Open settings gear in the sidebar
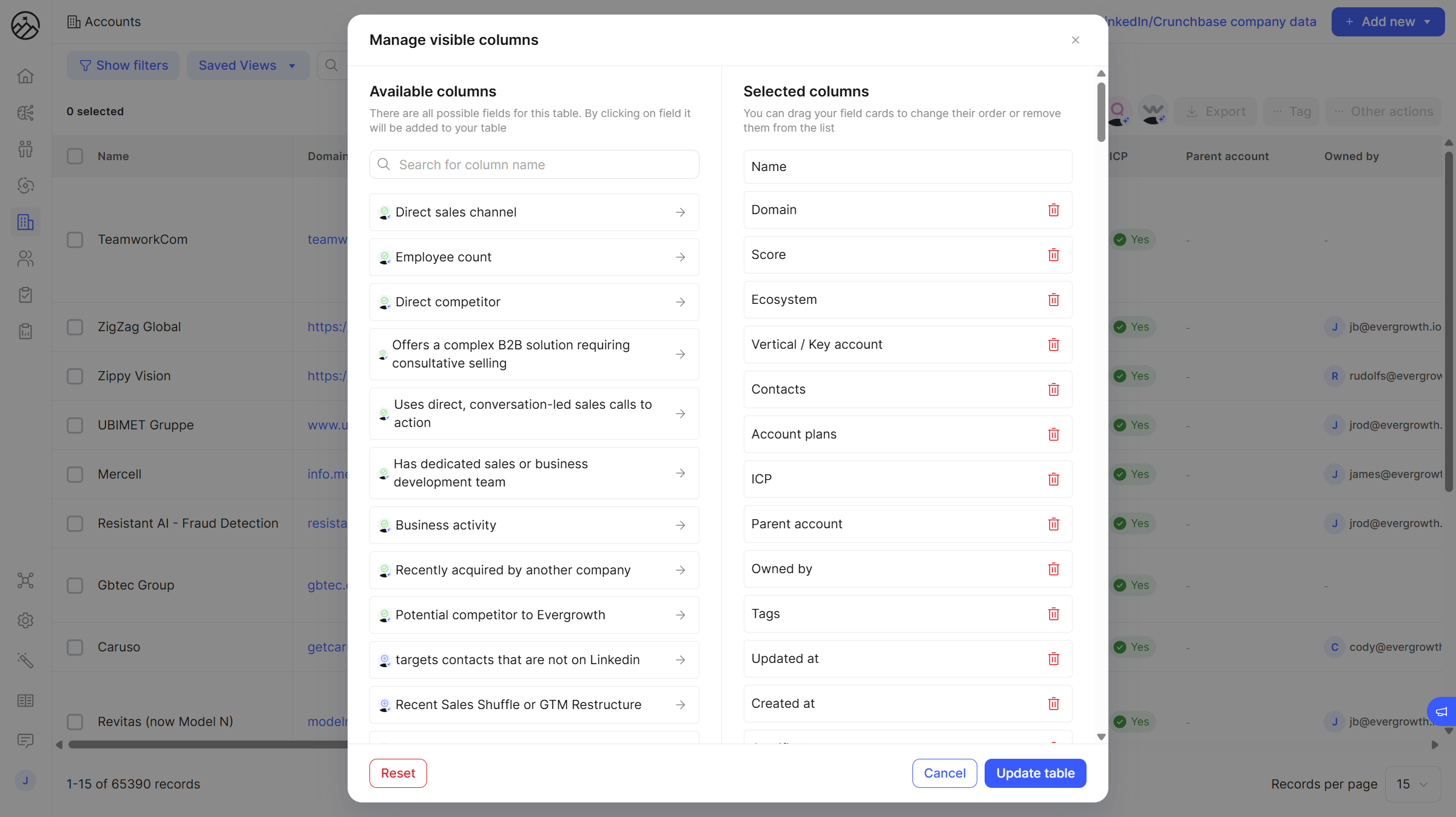Screen dimensions: 1456x817 pyautogui.click(x=25, y=620)
